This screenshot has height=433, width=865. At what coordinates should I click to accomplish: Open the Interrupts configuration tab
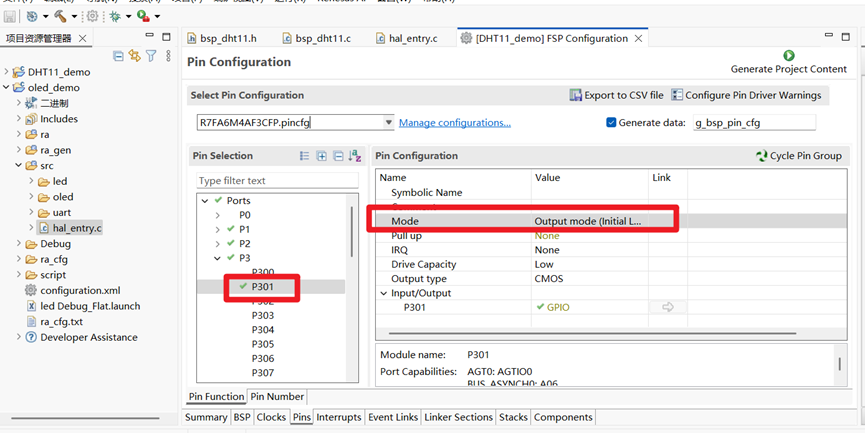(339, 417)
